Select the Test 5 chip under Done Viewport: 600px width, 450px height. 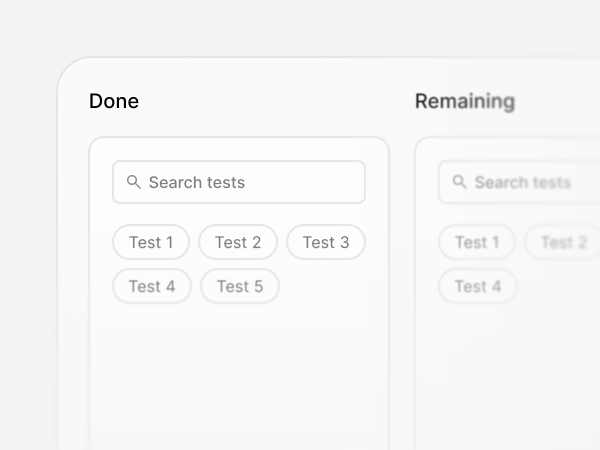pyautogui.click(x=240, y=286)
